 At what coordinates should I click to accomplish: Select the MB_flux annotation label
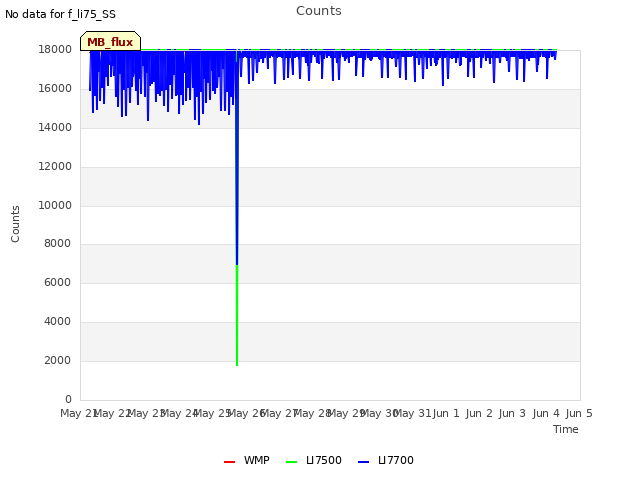(110, 42)
